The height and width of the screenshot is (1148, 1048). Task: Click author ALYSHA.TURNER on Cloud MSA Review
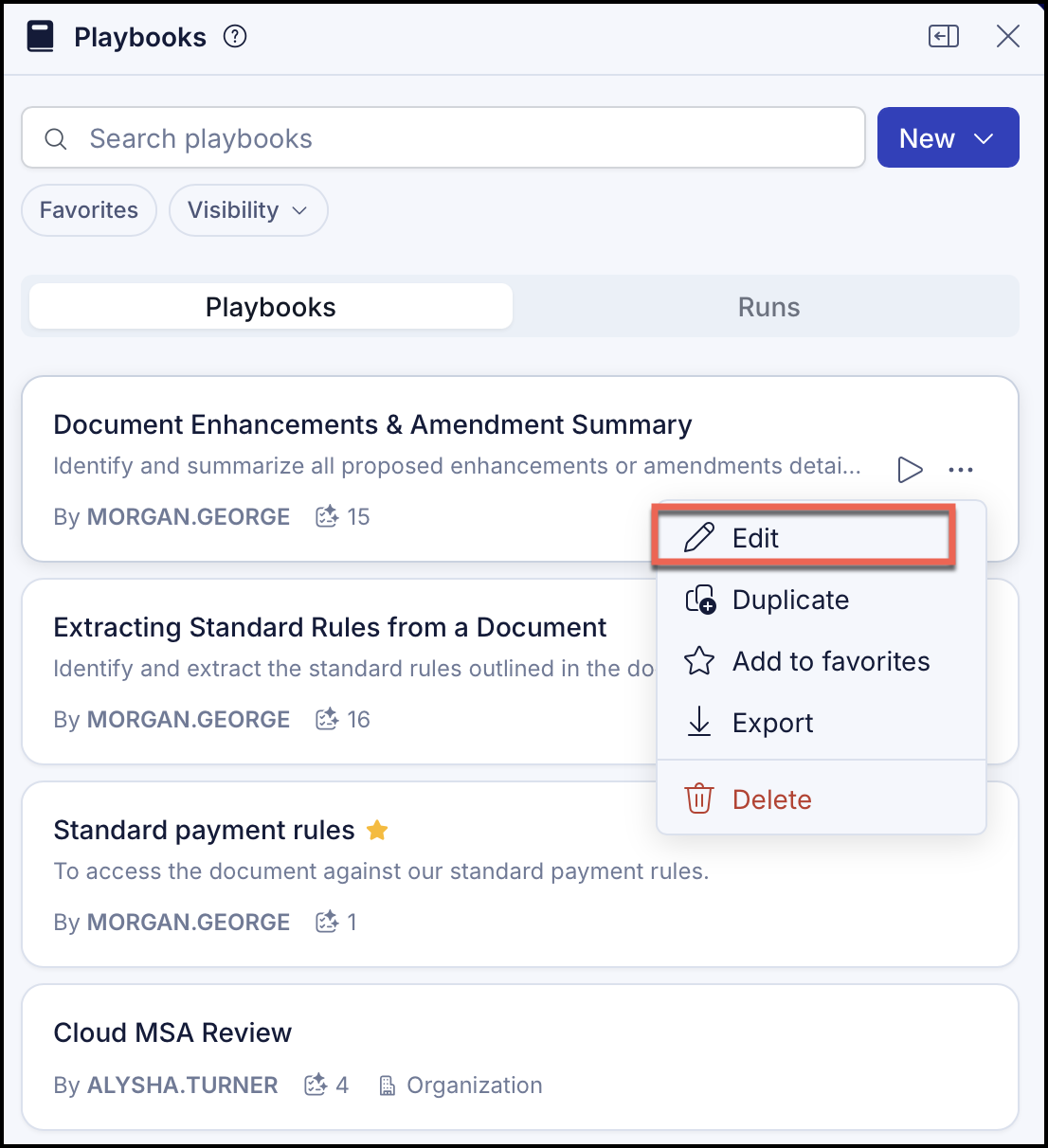183,1085
